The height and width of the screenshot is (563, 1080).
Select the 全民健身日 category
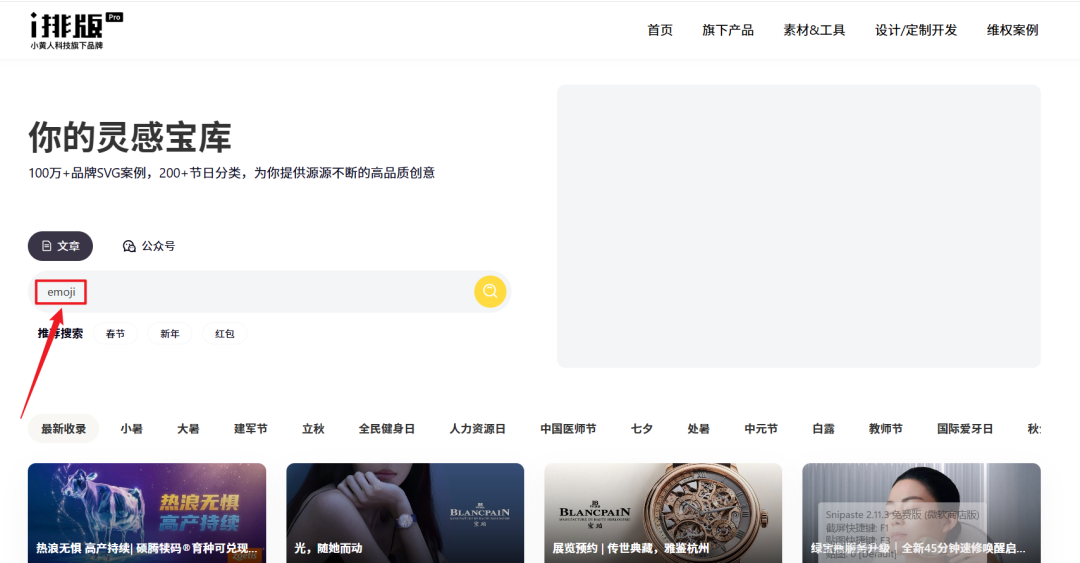[386, 429]
